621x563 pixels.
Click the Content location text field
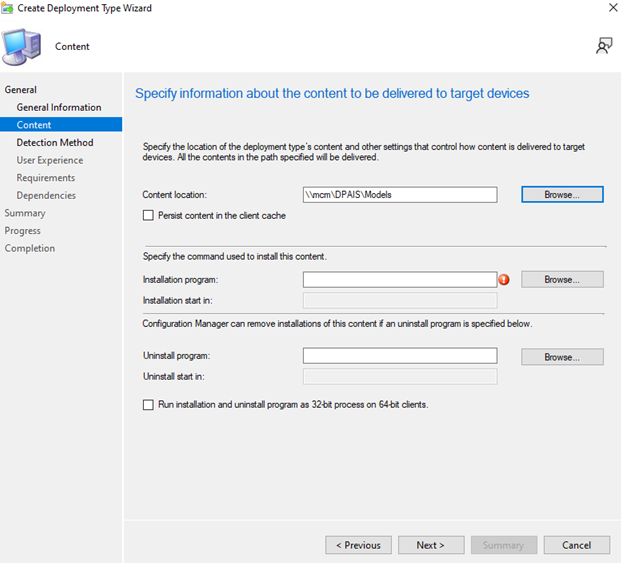(400, 195)
